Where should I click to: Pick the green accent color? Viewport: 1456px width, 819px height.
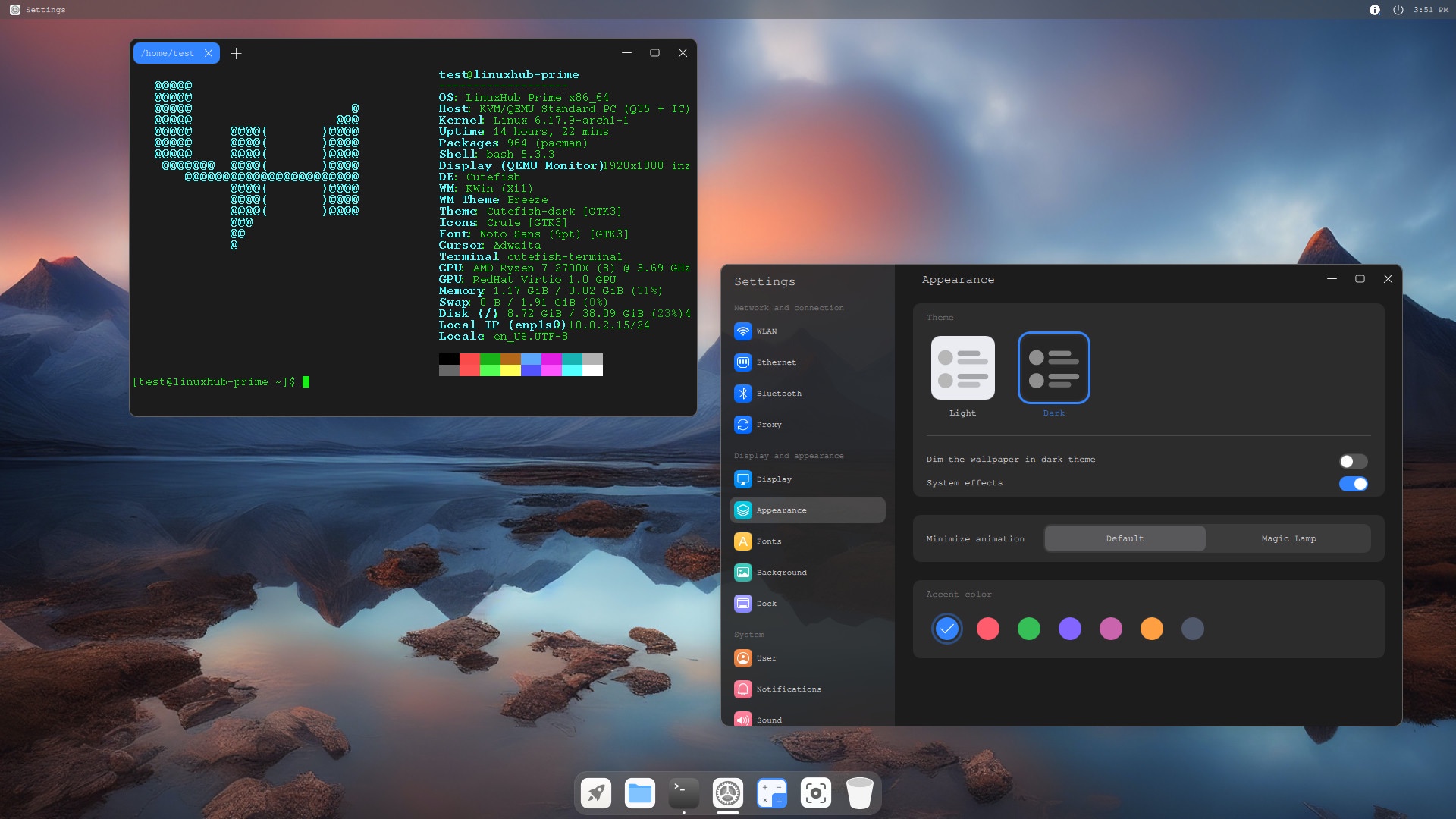(x=1028, y=629)
